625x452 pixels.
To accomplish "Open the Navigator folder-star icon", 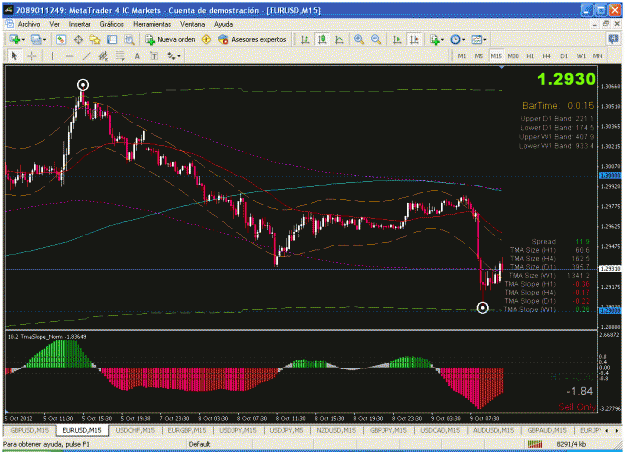I will click(95, 39).
